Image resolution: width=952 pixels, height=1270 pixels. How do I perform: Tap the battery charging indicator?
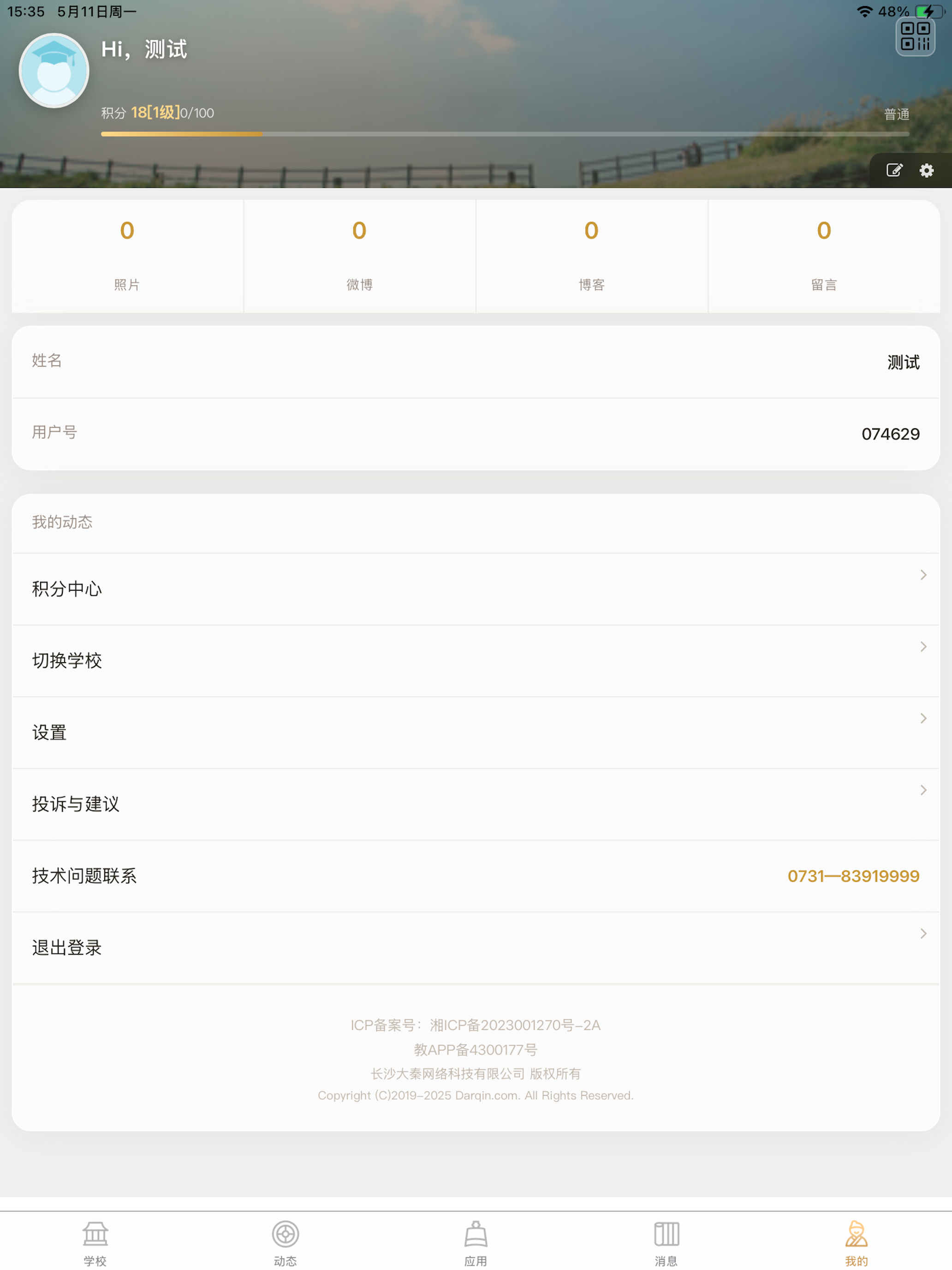pyautogui.click(x=929, y=12)
